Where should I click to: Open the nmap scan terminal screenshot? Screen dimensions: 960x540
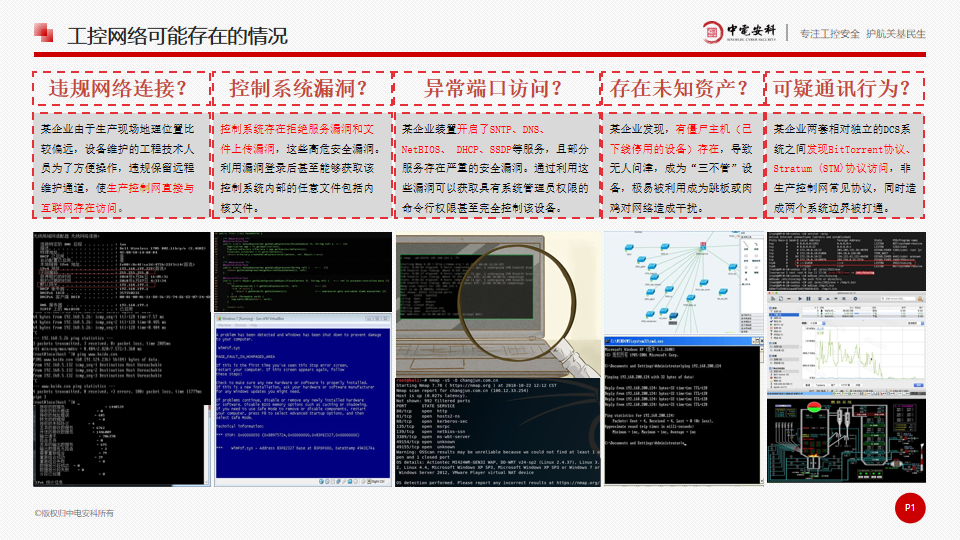pos(498,432)
